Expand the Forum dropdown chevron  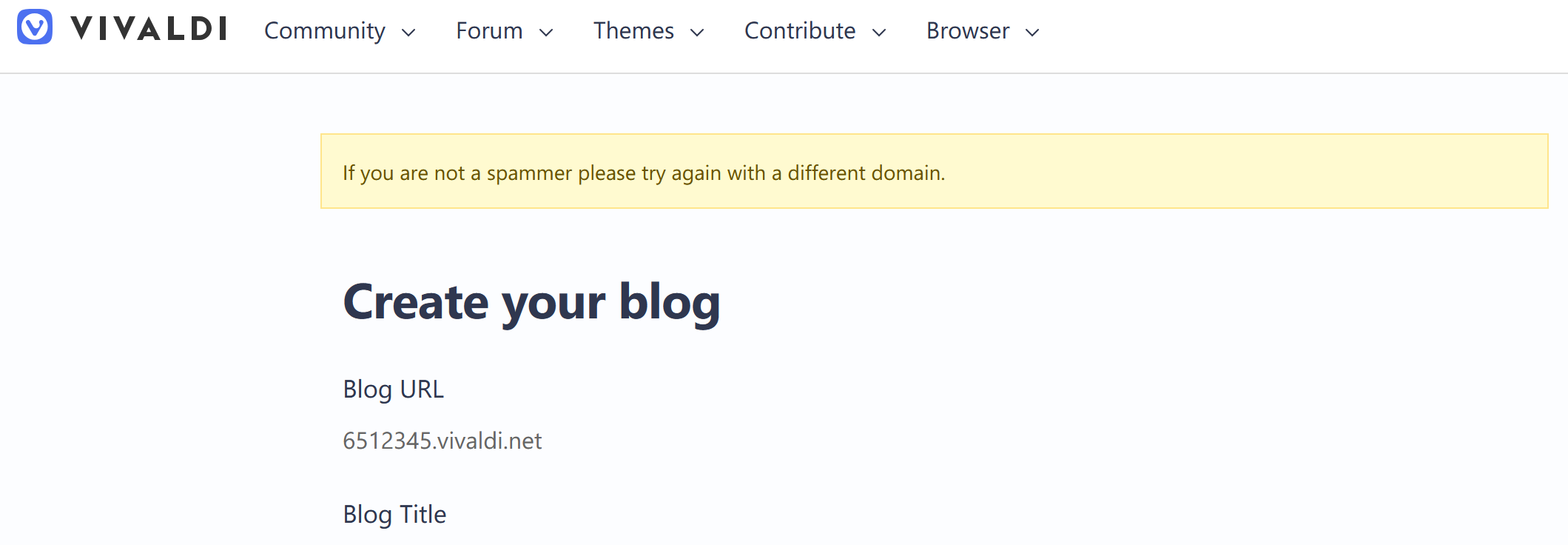click(x=546, y=33)
